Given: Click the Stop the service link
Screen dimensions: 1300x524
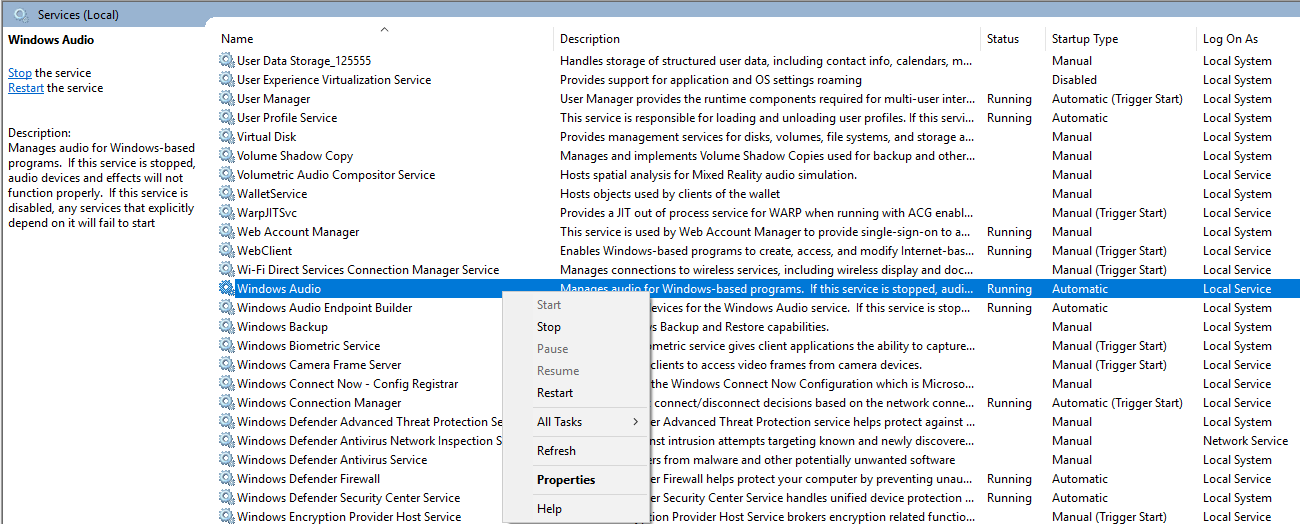Looking at the screenshot, I should 20,73.
